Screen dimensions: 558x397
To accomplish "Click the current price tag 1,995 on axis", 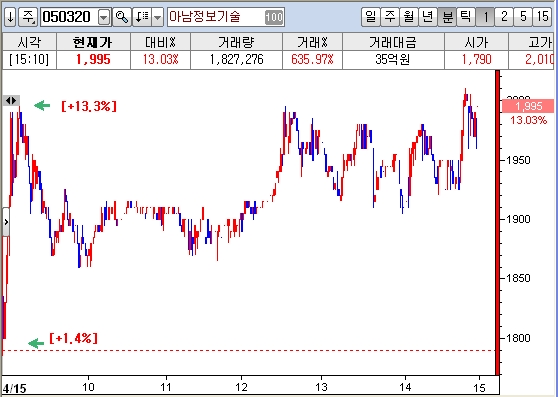I will pos(528,106).
